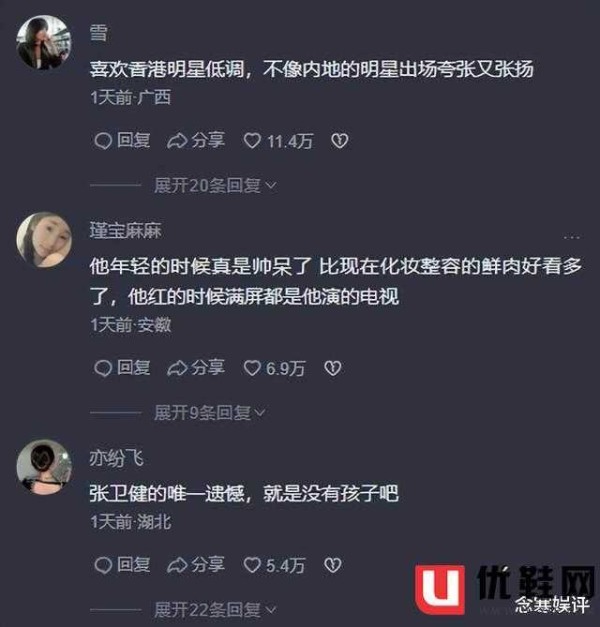Open username link 亦纷飞
The height and width of the screenshot is (627, 600).
pos(116,458)
